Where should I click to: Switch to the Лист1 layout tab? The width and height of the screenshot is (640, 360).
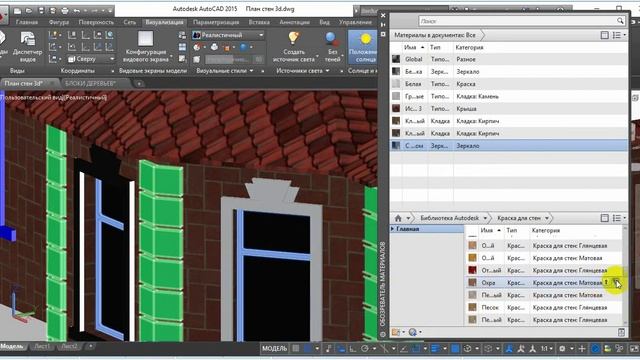point(42,346)
